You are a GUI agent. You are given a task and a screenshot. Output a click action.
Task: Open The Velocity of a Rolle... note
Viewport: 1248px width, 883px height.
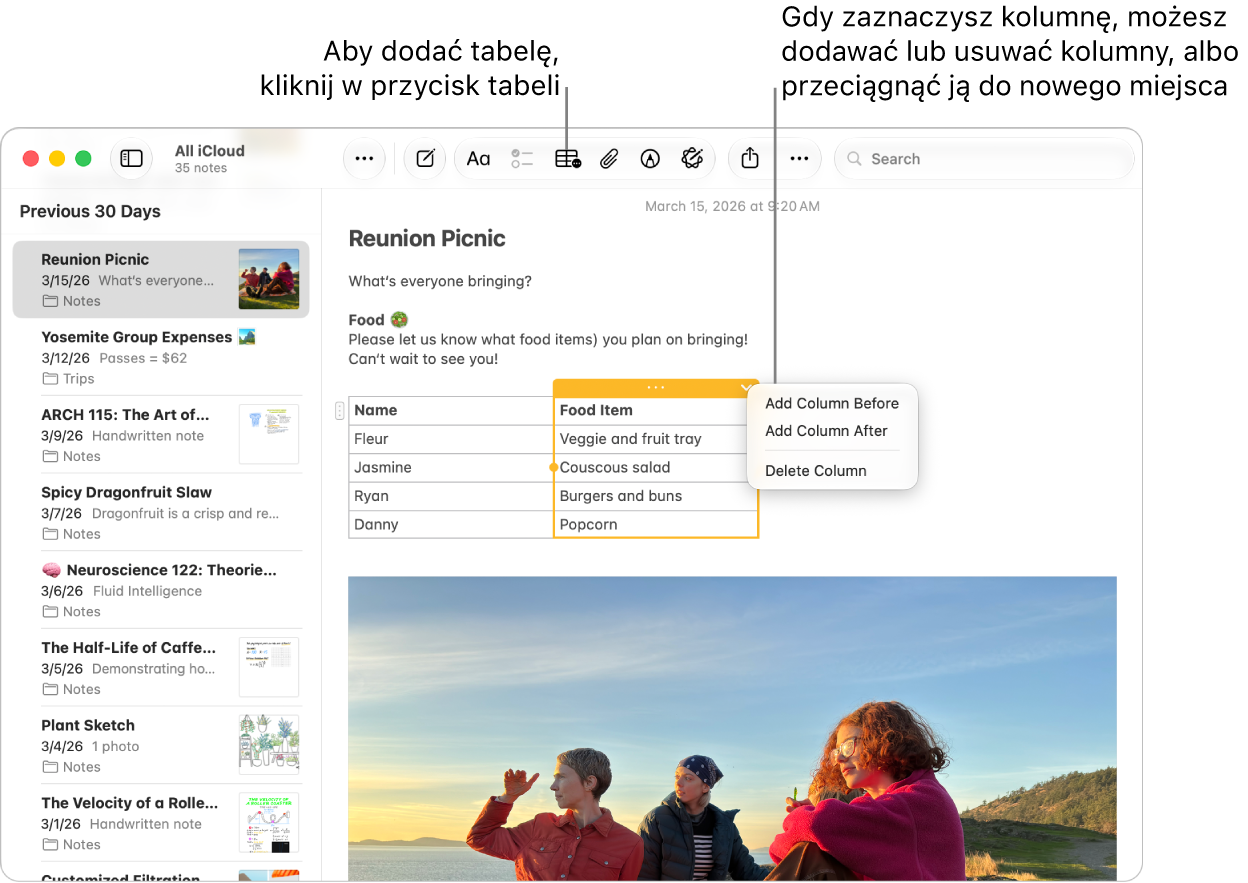click(161, 823)
